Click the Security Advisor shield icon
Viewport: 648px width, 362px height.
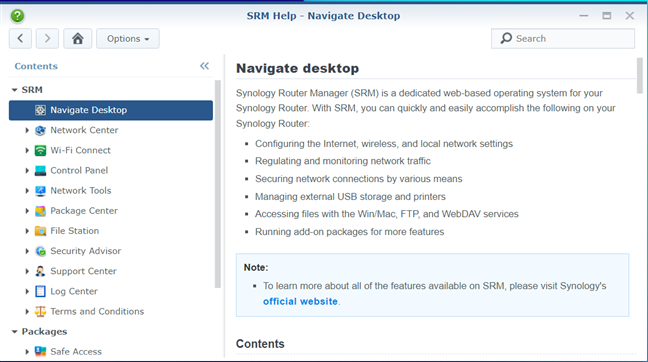[40, 251]
